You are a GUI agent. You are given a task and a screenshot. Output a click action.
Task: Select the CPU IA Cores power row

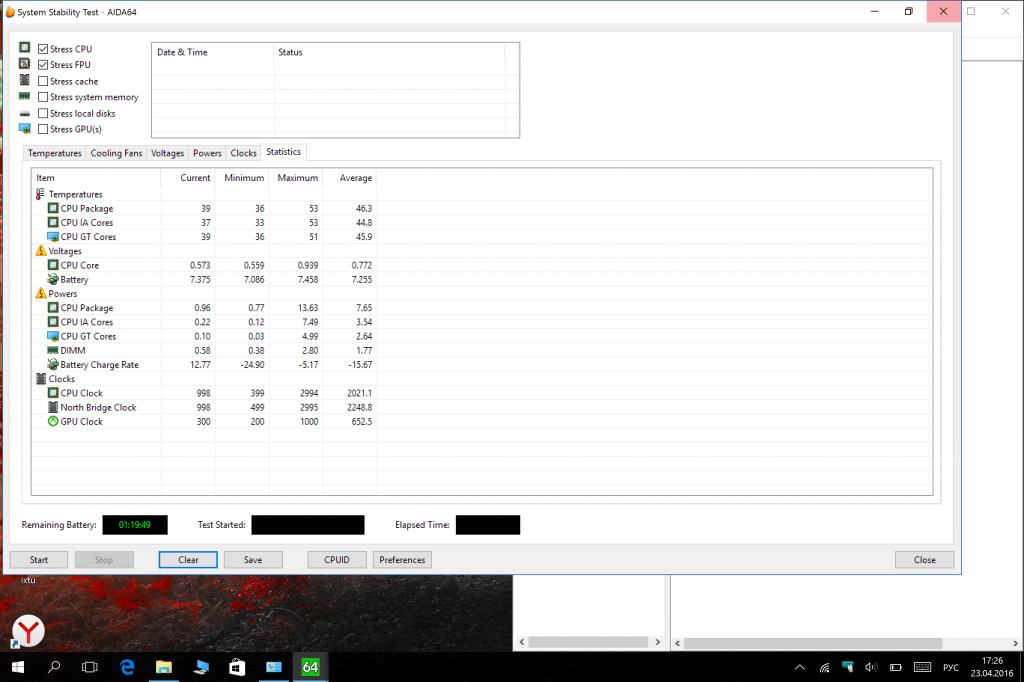point(204,322)
